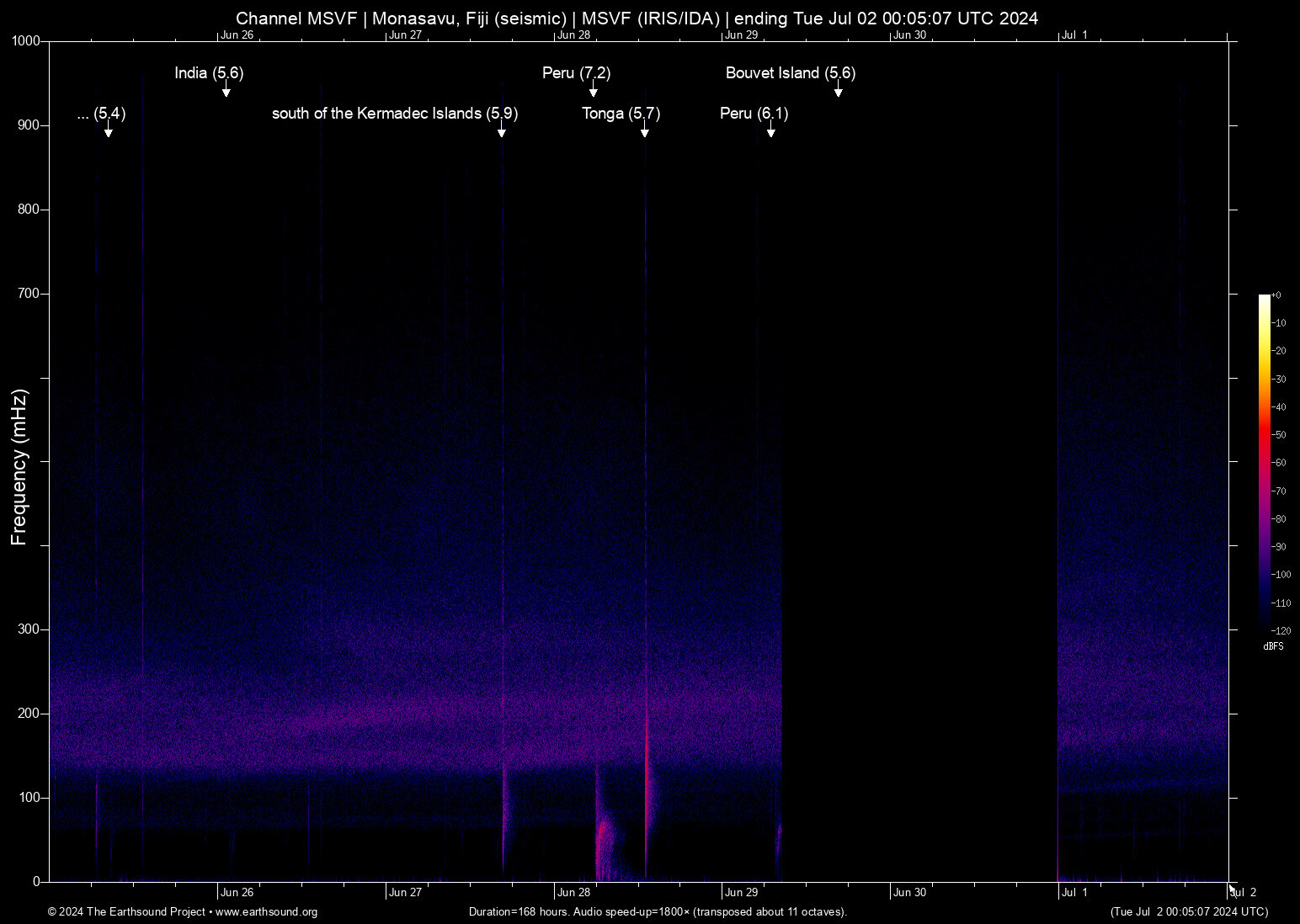Select 'Jun 27' on the top time axis
This screenshot has width=1300, height=924.
click(405, 35)
